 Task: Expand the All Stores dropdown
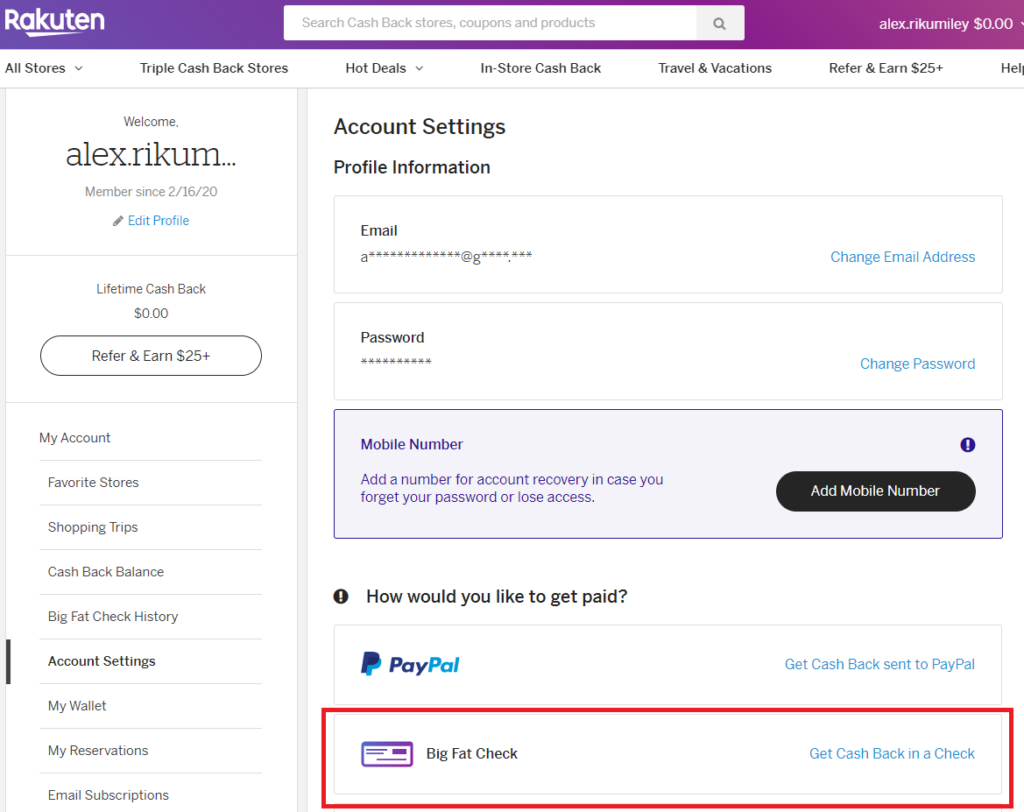click(x=44, y=68)
